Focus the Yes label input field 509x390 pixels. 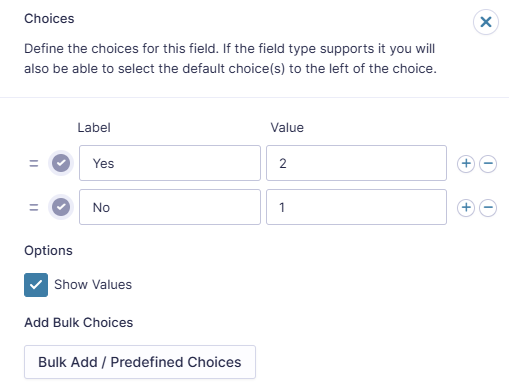170,163
